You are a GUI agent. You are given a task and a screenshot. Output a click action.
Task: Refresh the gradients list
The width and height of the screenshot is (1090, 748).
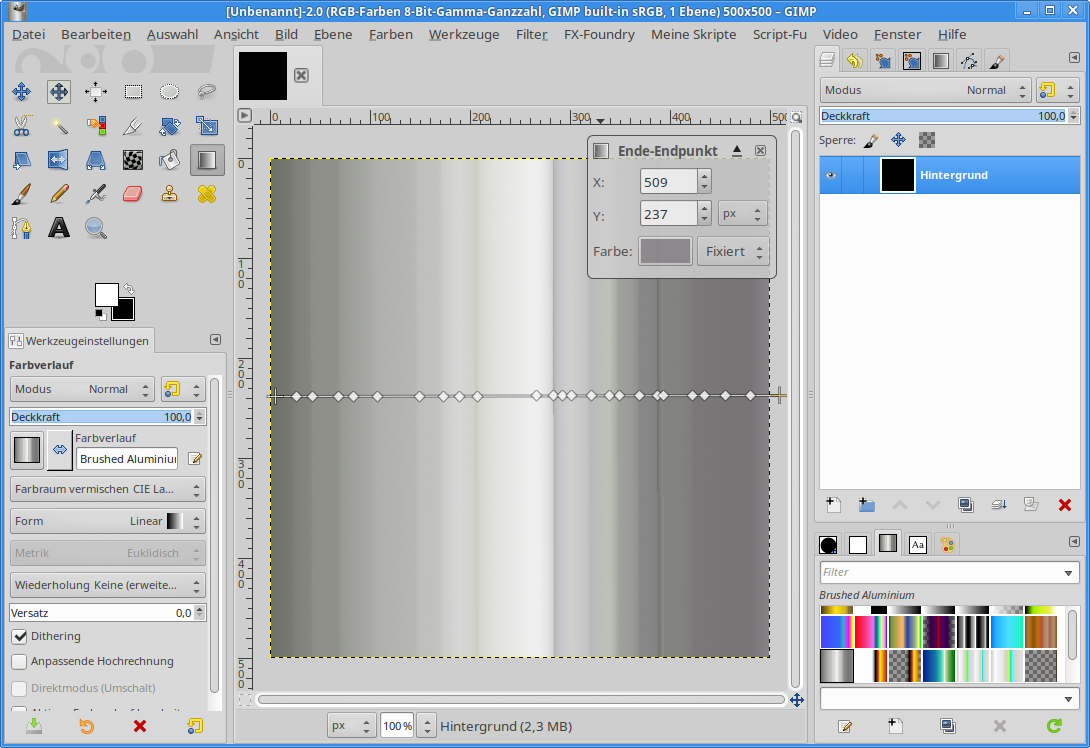pos(1053,726)
